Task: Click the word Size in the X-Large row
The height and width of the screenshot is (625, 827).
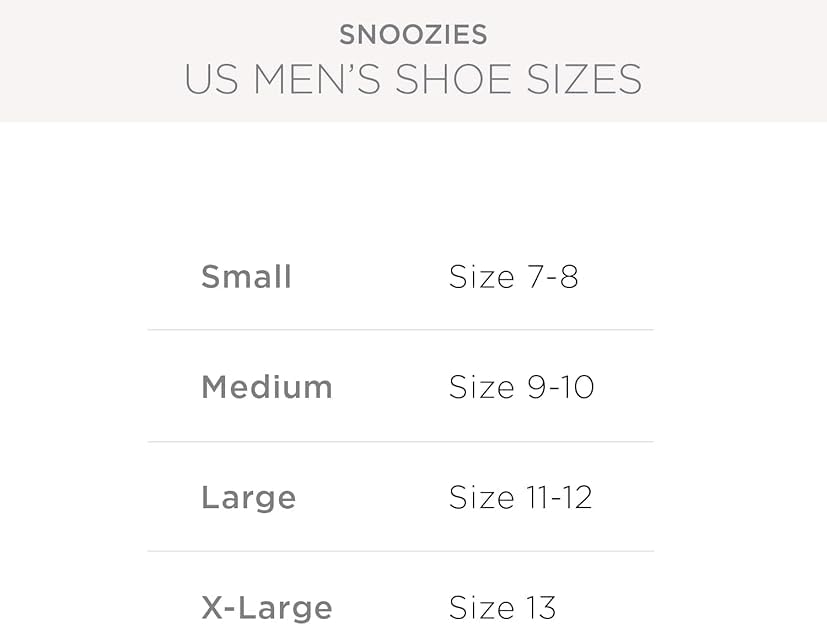Action: (x=481, y=607)
